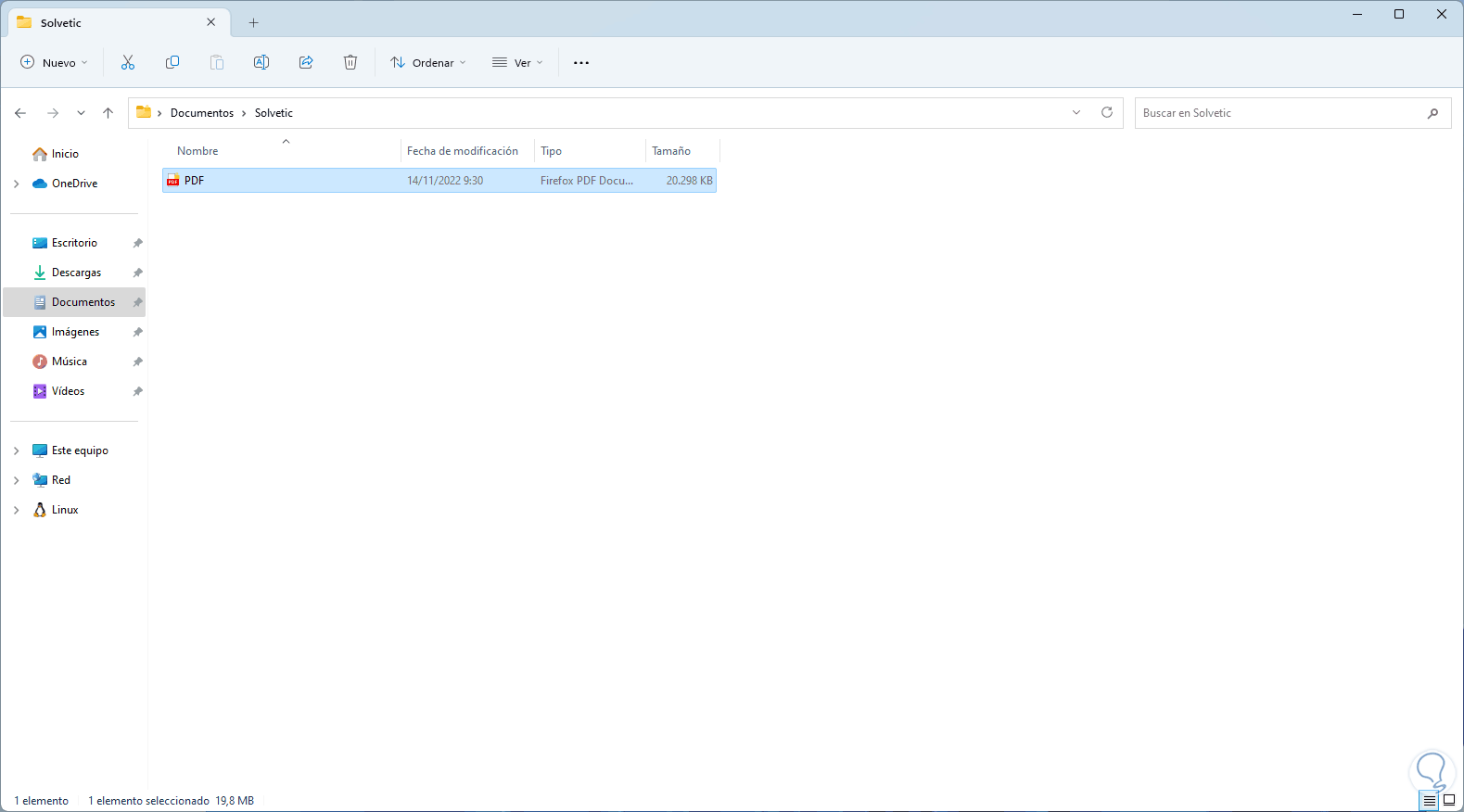Click chevron between Documentos and Solvetic
1464x812 pixels.
pos(244,113)
